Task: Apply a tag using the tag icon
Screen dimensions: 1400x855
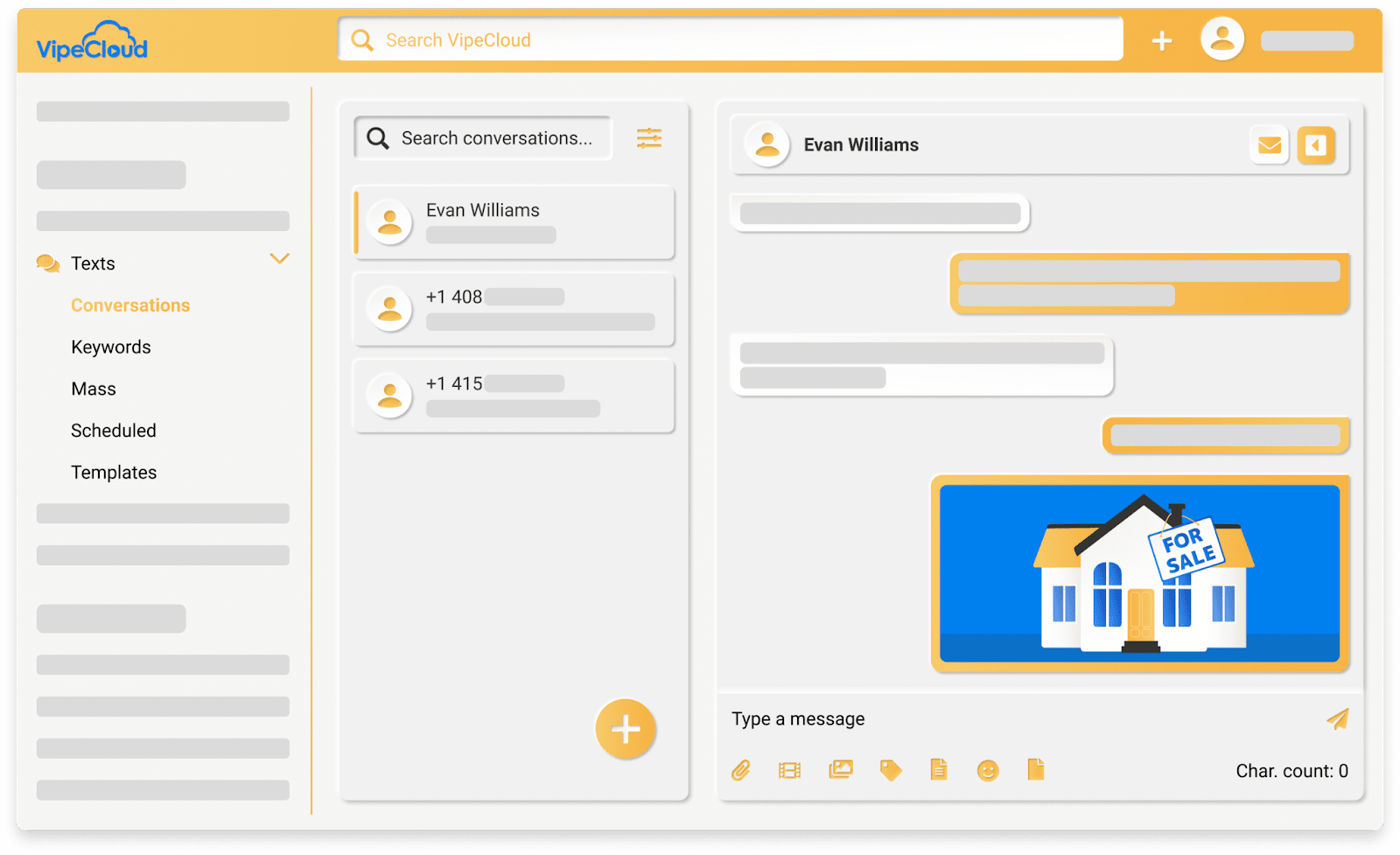Action: point(891,770)
